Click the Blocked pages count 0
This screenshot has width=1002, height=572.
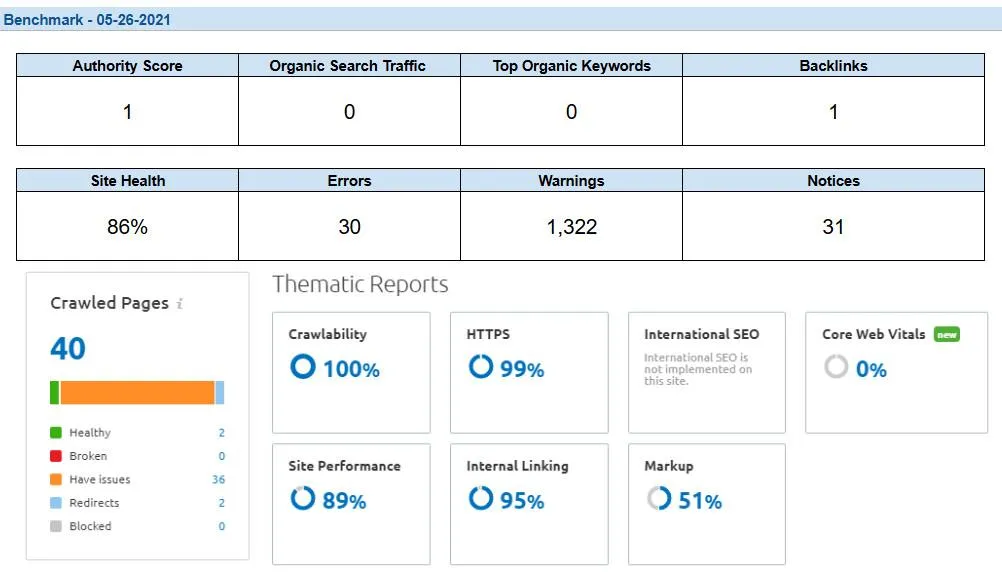click(x=222, y=526)
